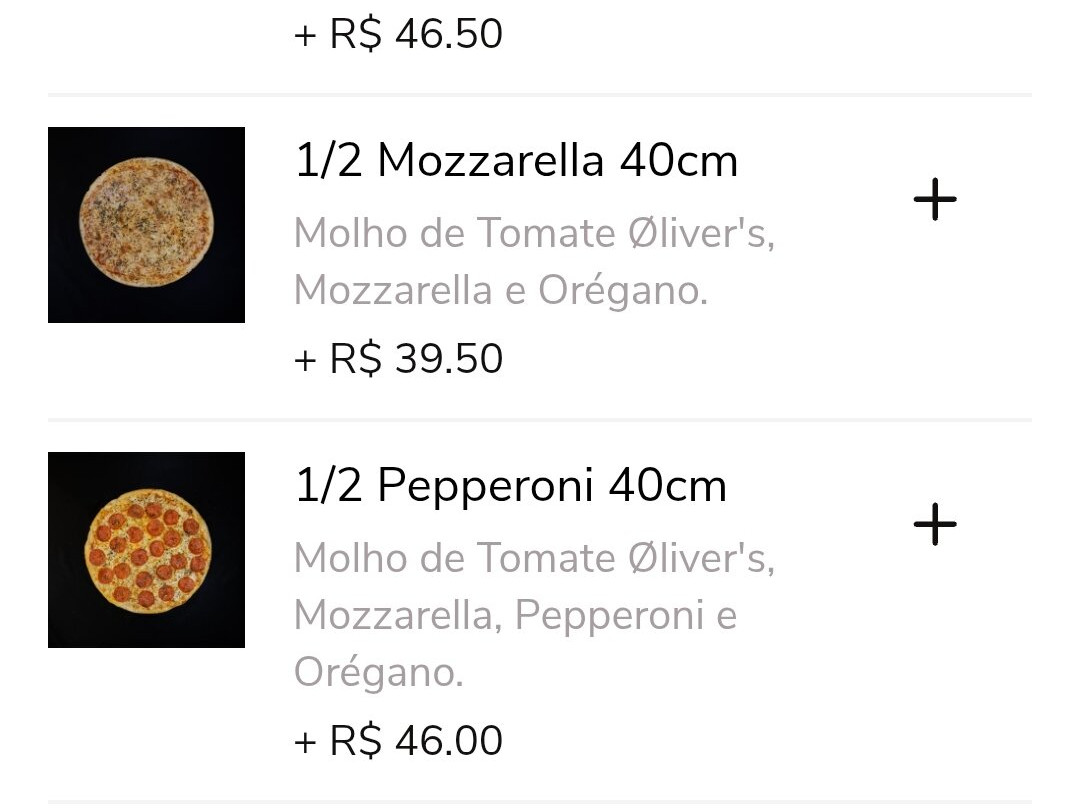
Task: Tap the "+ R$ 46.00" price
Action: tap(398, 741)
